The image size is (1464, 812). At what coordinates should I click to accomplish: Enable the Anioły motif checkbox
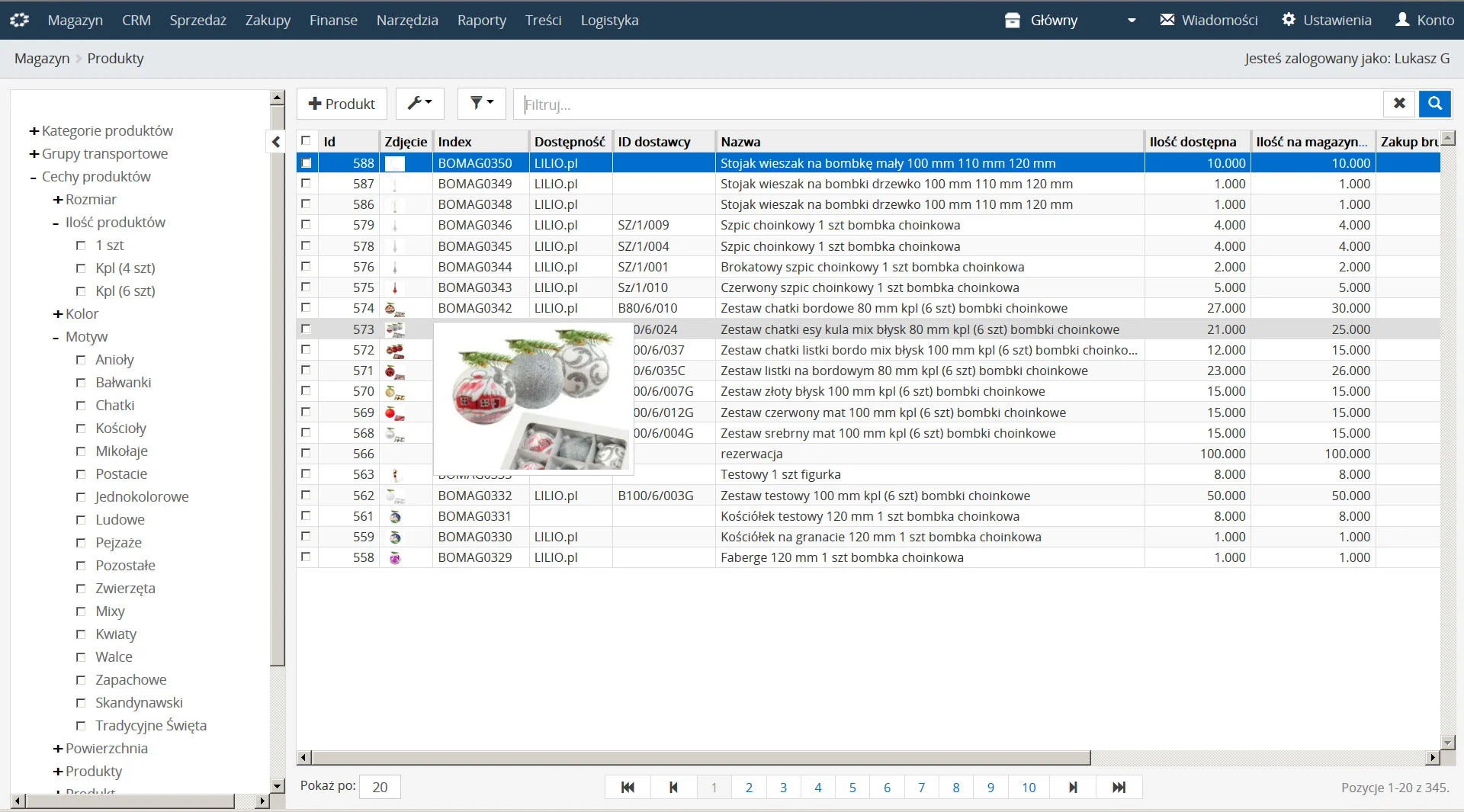pos(81,360)
